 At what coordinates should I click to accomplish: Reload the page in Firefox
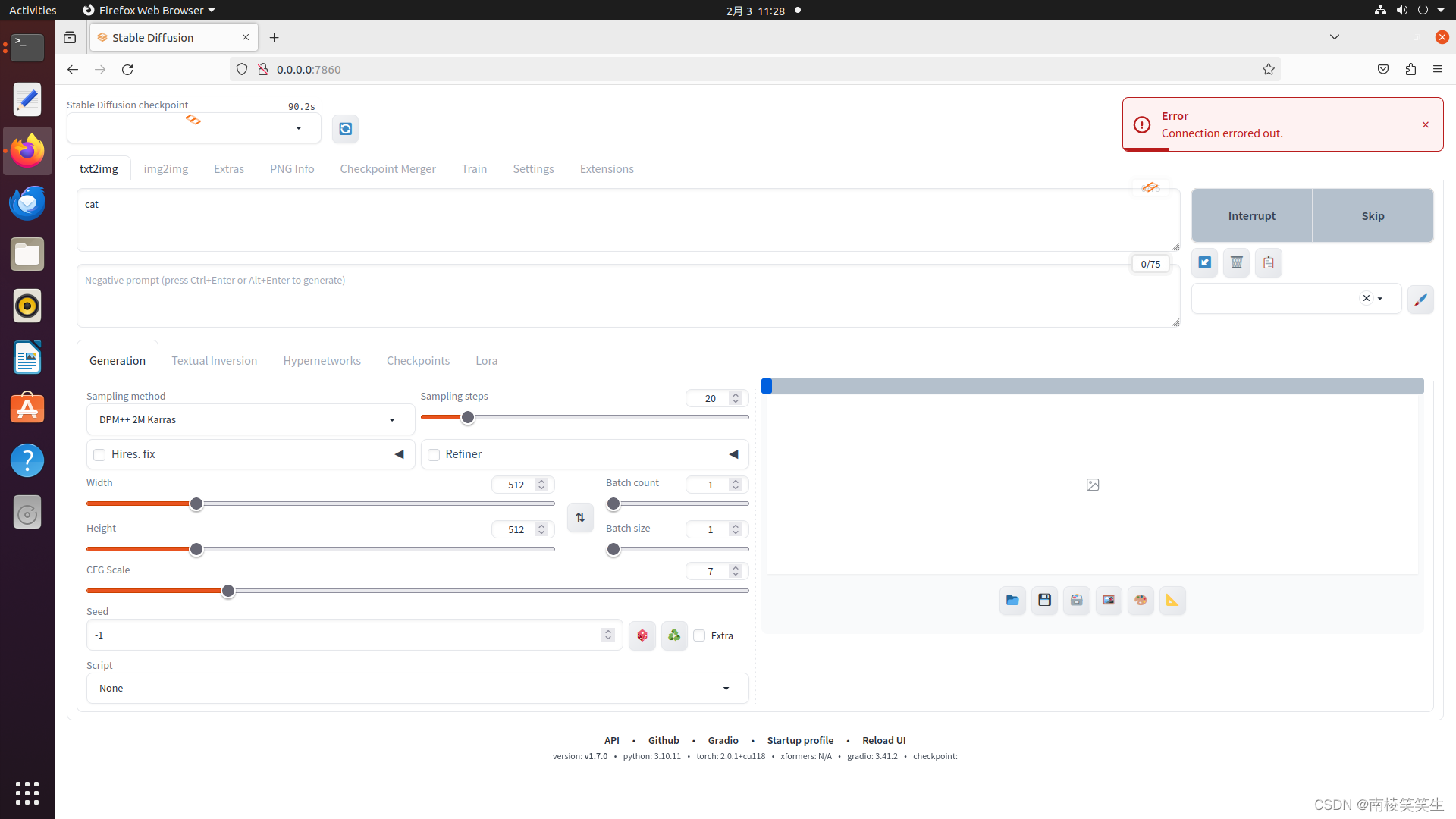(x=127, y=69)
